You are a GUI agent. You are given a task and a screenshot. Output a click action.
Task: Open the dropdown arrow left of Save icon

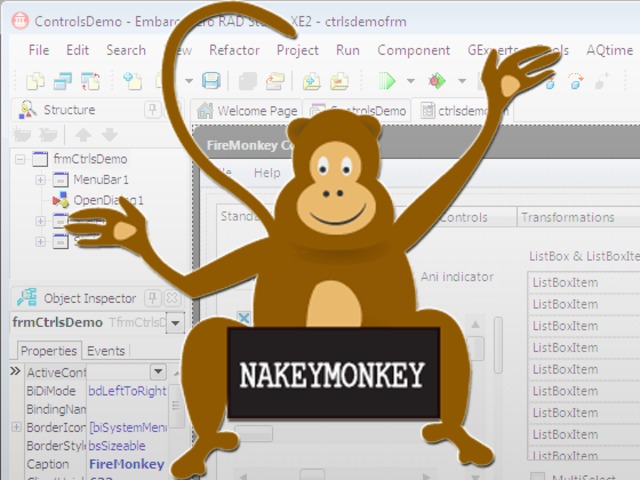(189, 81)
